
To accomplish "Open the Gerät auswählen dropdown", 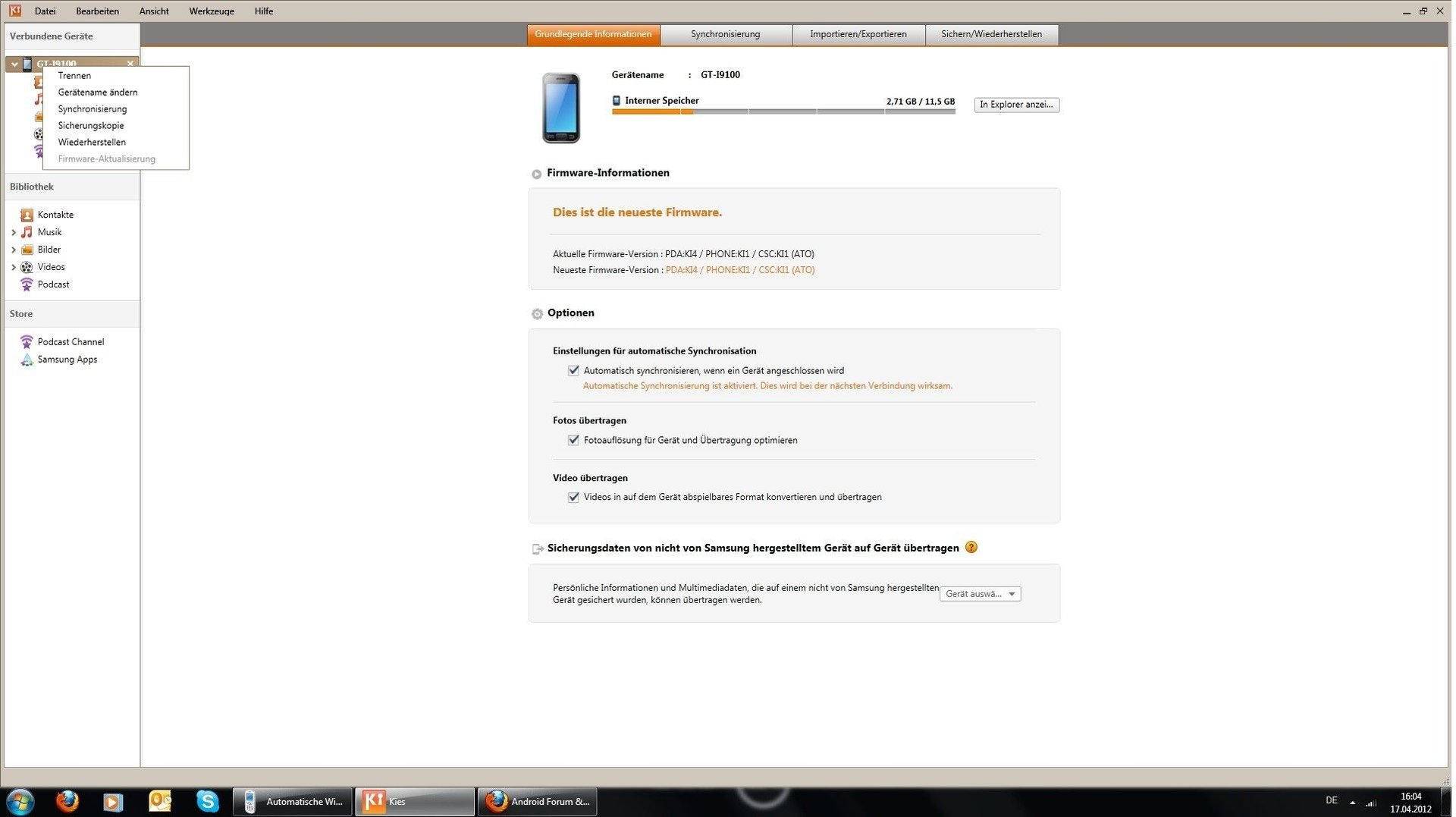I will [981, 594].
